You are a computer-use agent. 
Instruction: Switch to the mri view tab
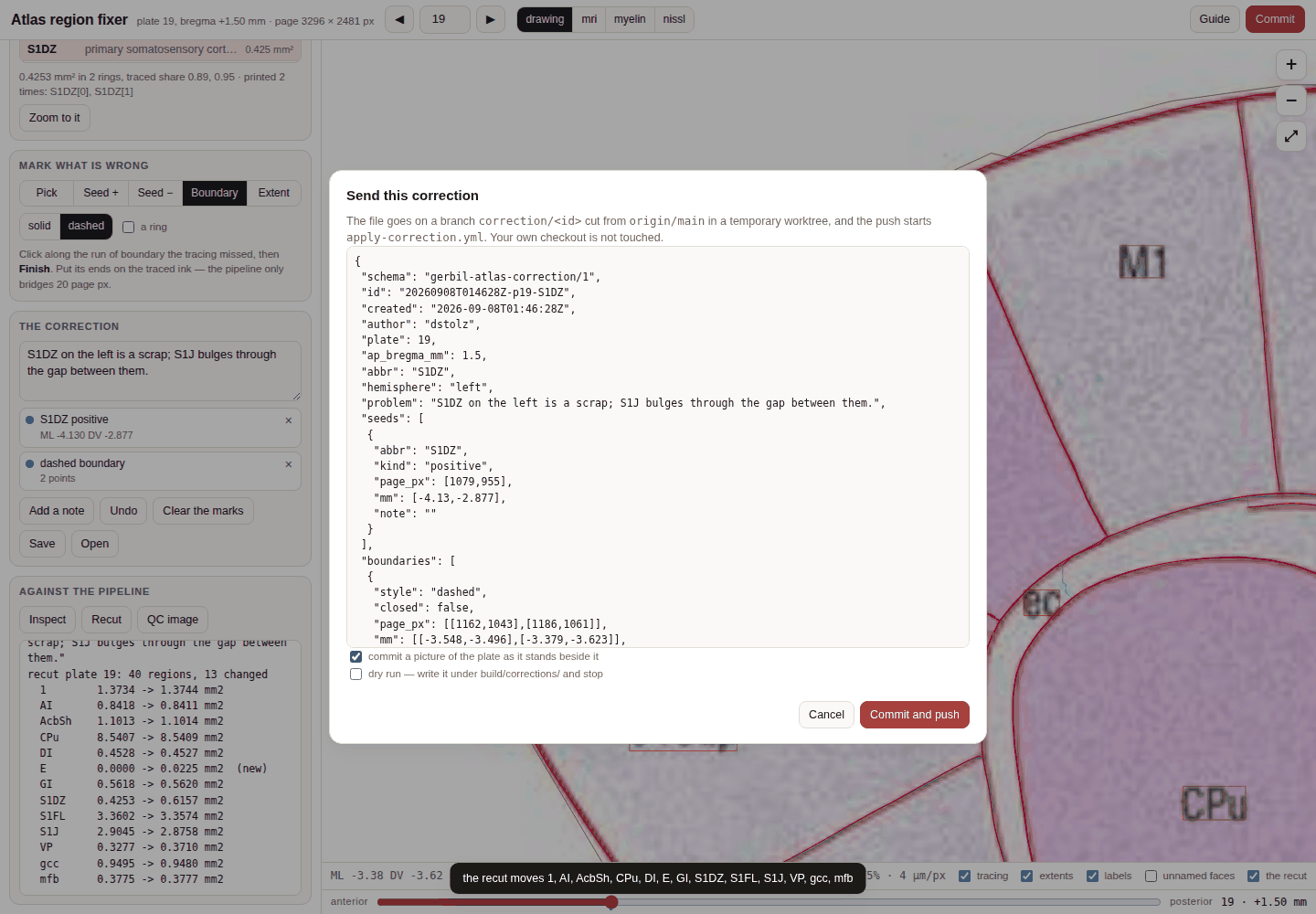coord(589,19)
